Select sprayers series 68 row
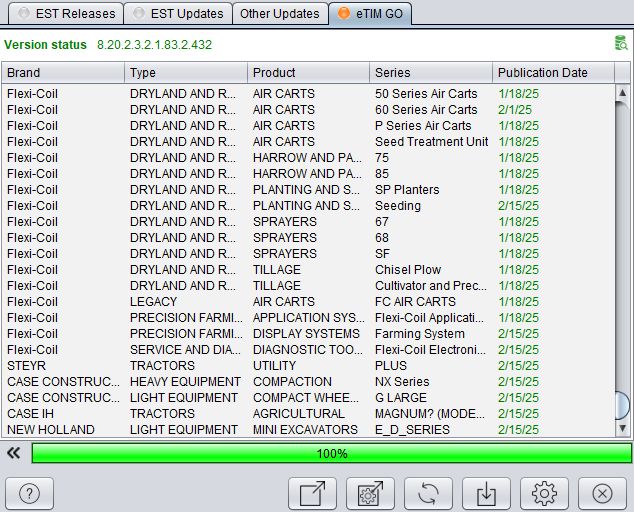The height and width of the screenshot is (512, 634). (x=308, y=237)
